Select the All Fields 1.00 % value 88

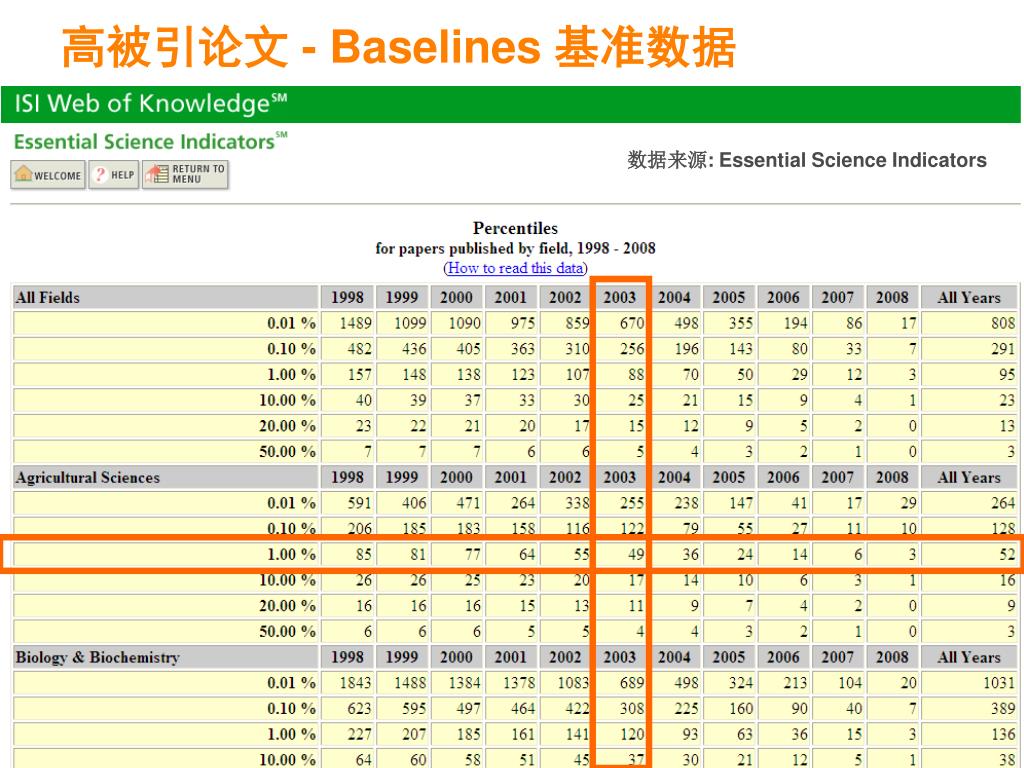point(636,375)
